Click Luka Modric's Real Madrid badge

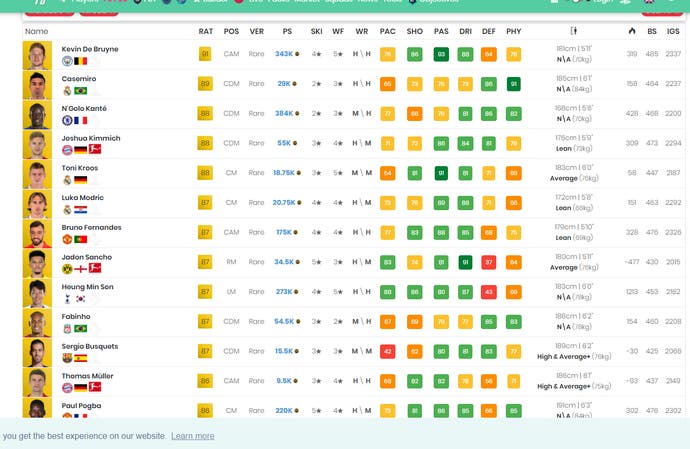[67, 210]
